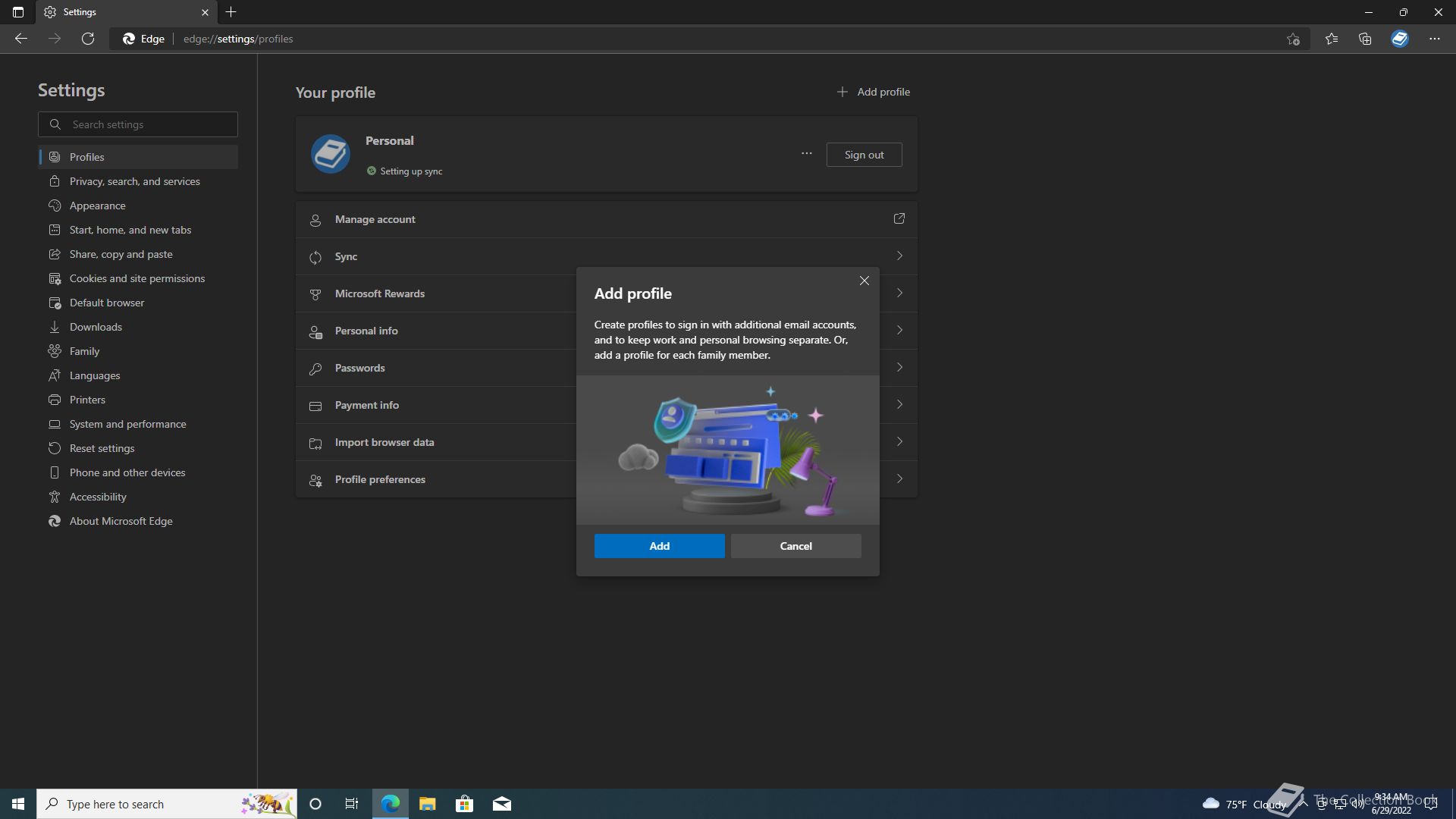Add this page to favorites star
The height and width of the screenshot is (819, 1456).
(x=1293, y=39)
